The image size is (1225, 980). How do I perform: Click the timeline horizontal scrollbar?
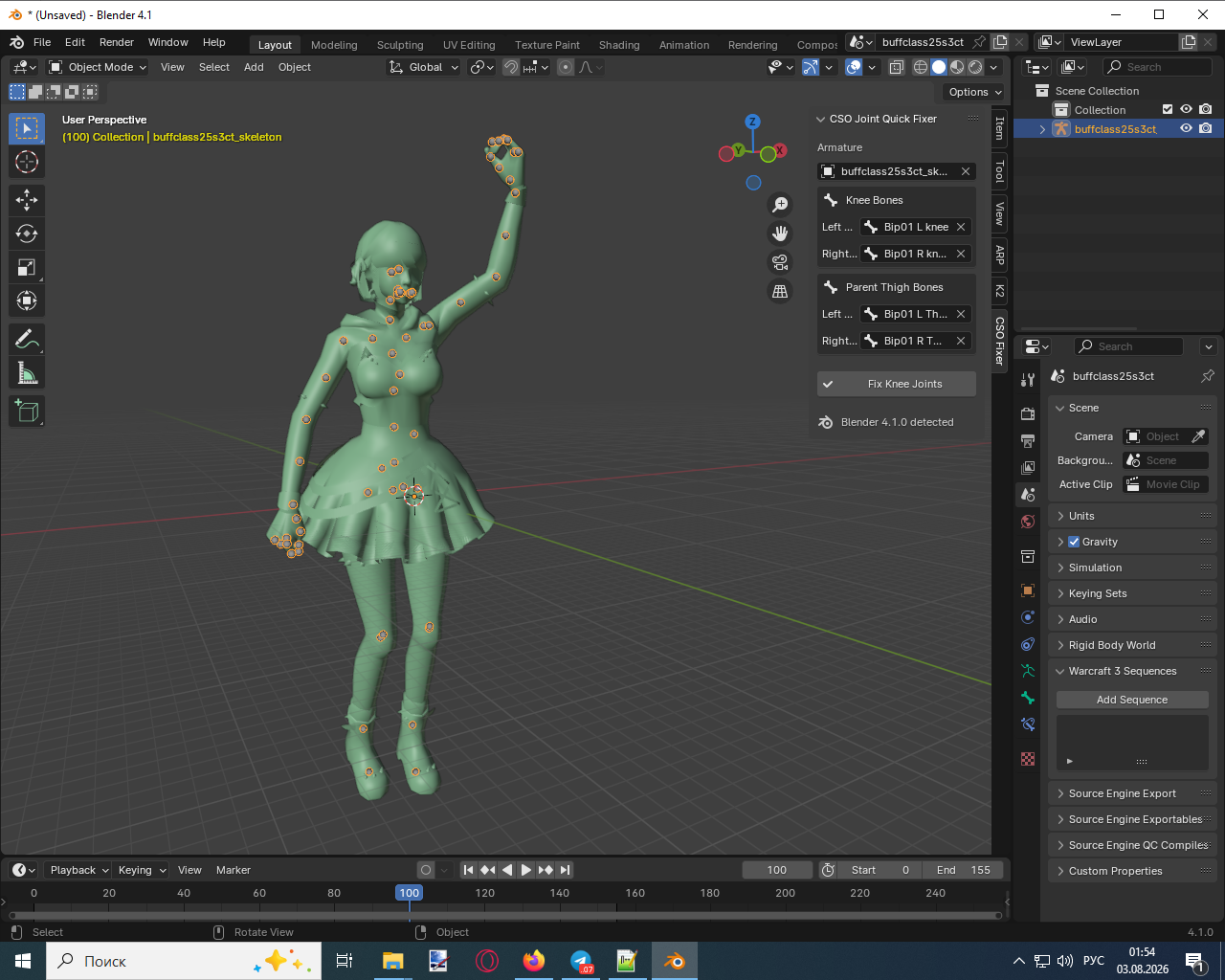tap(504, 915)
